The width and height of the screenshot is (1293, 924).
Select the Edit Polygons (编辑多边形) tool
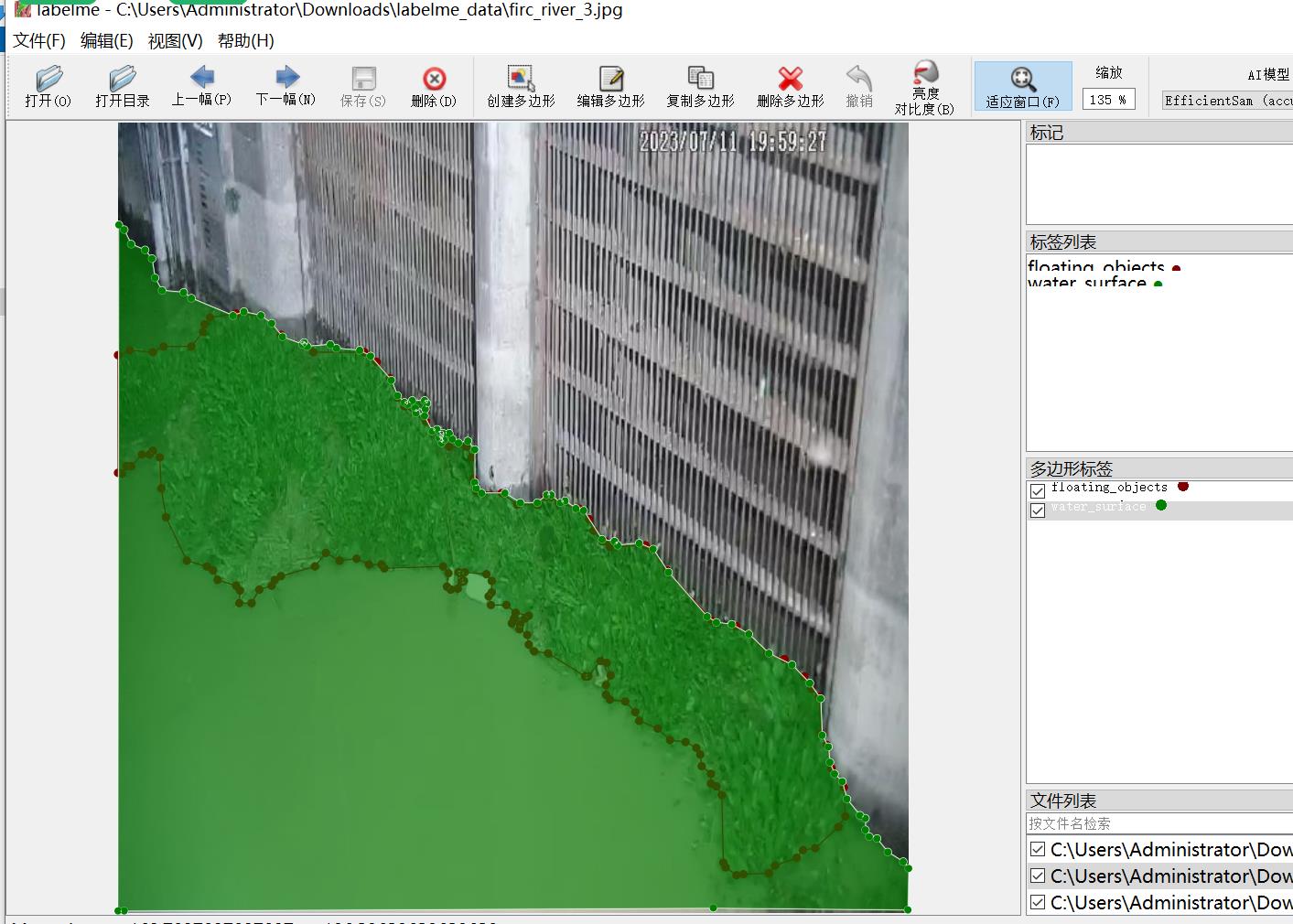pyautogui.click(x=610, y=87)
